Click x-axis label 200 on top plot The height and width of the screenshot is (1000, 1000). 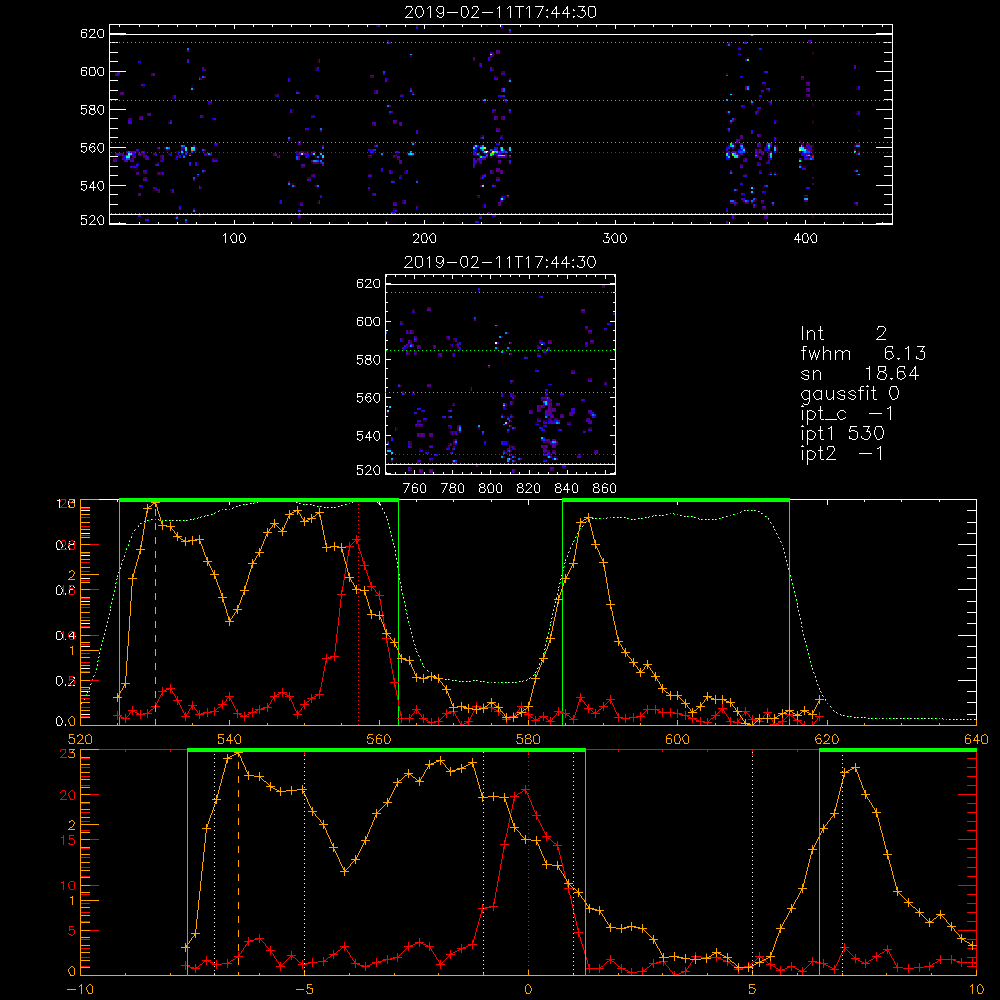[x=424, y=239]
